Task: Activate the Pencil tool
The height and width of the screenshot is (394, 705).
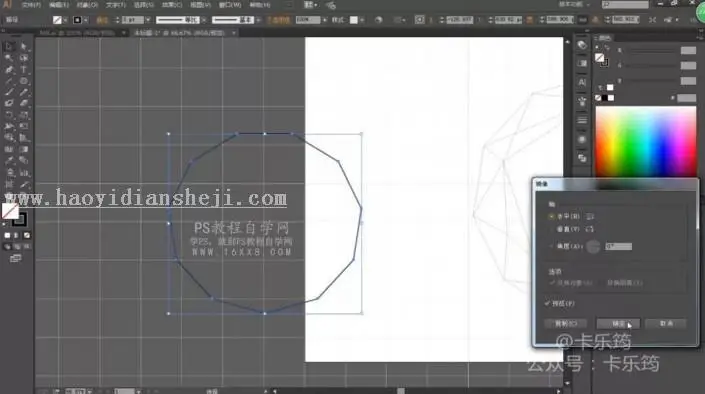Action: click(24, 92)
